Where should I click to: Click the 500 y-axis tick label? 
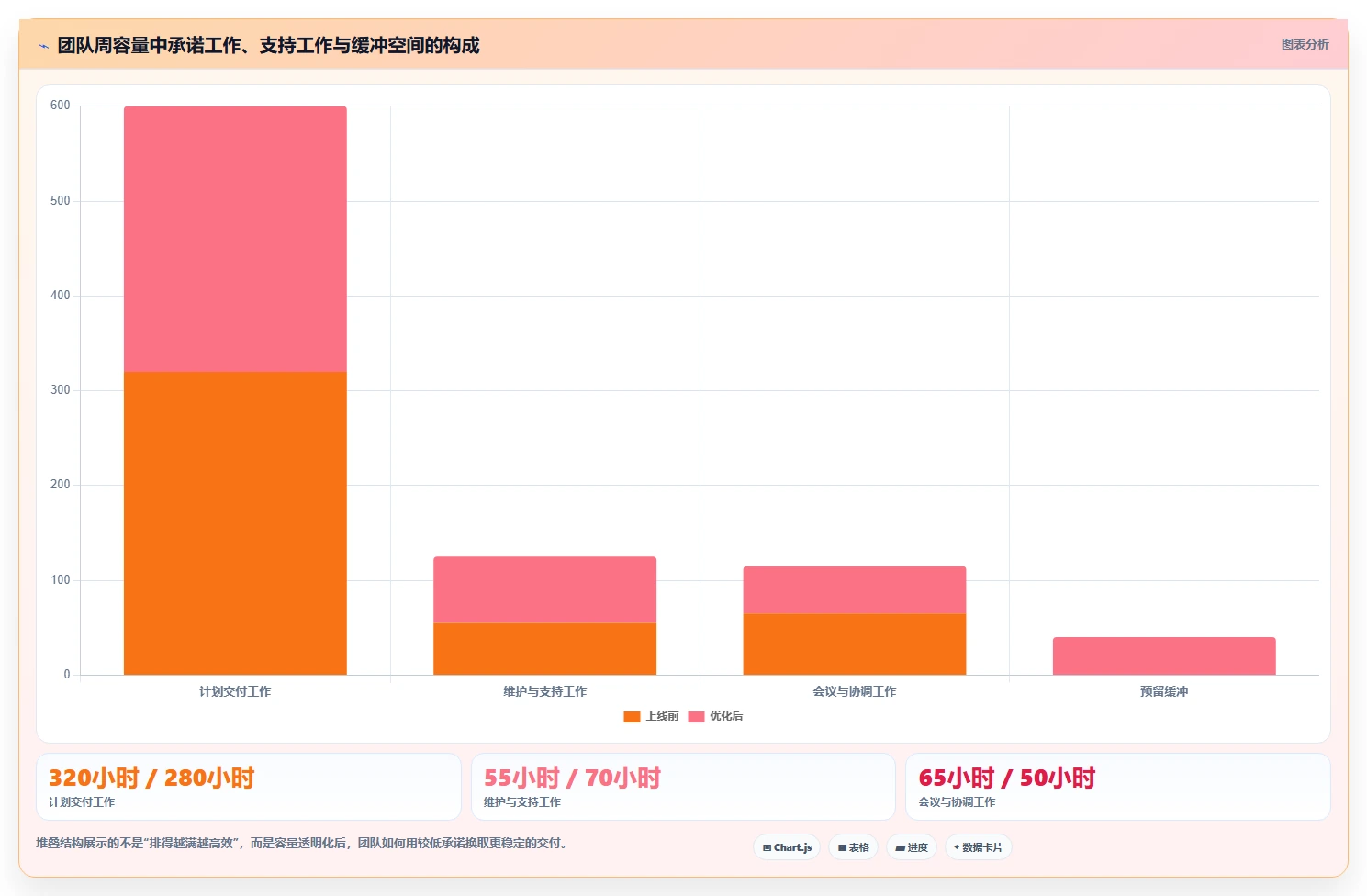pyautogui.click(x=61, y=201)
